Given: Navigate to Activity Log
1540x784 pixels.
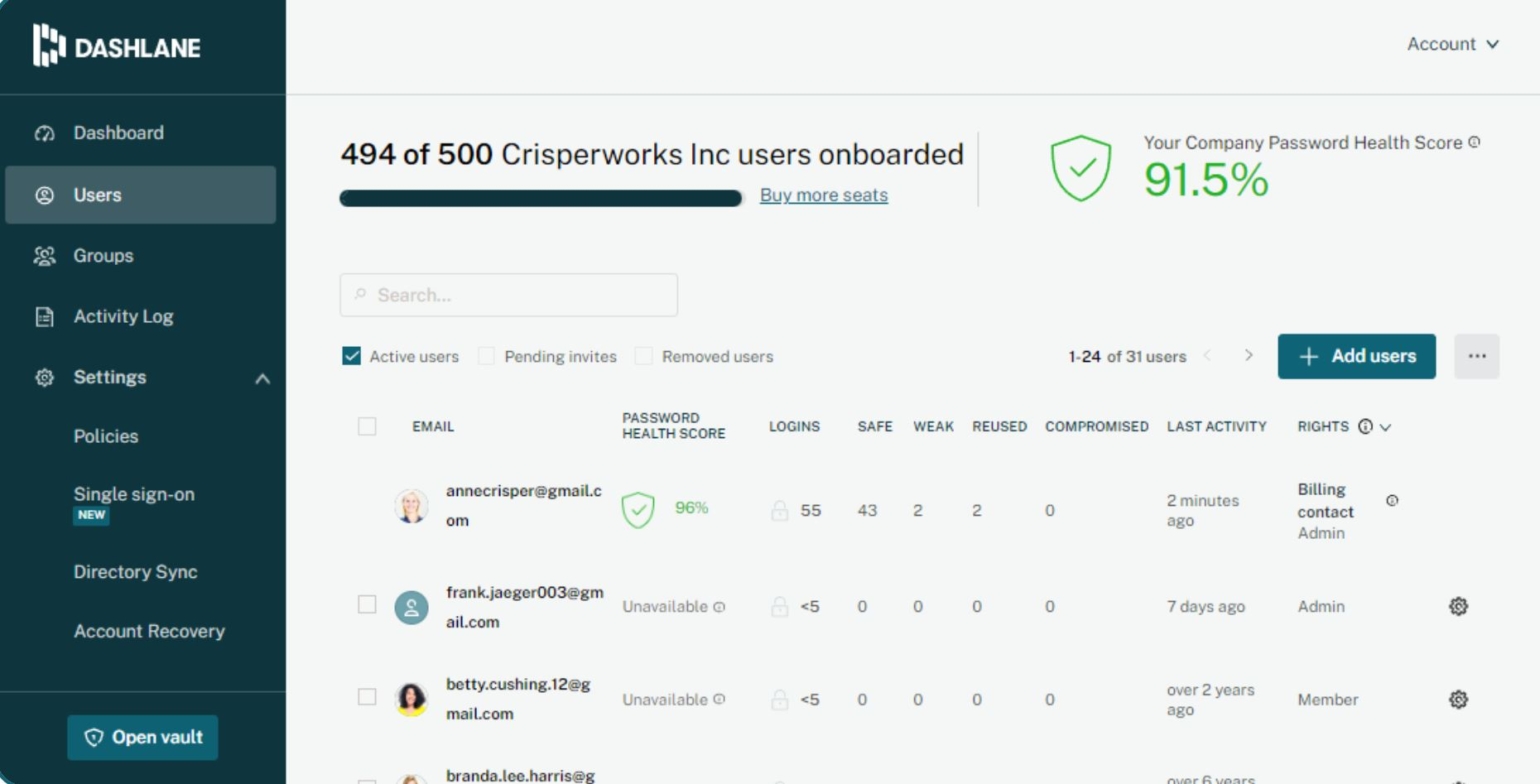Looking at the screenshot, I should click(x=123, y=317).
